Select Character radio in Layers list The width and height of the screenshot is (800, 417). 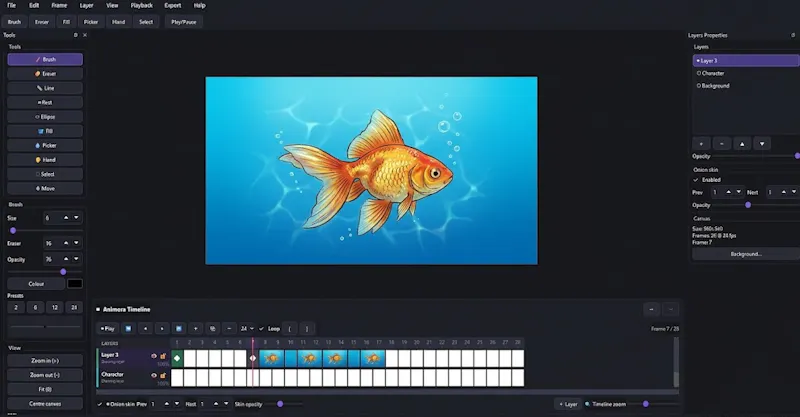(699, 73)
